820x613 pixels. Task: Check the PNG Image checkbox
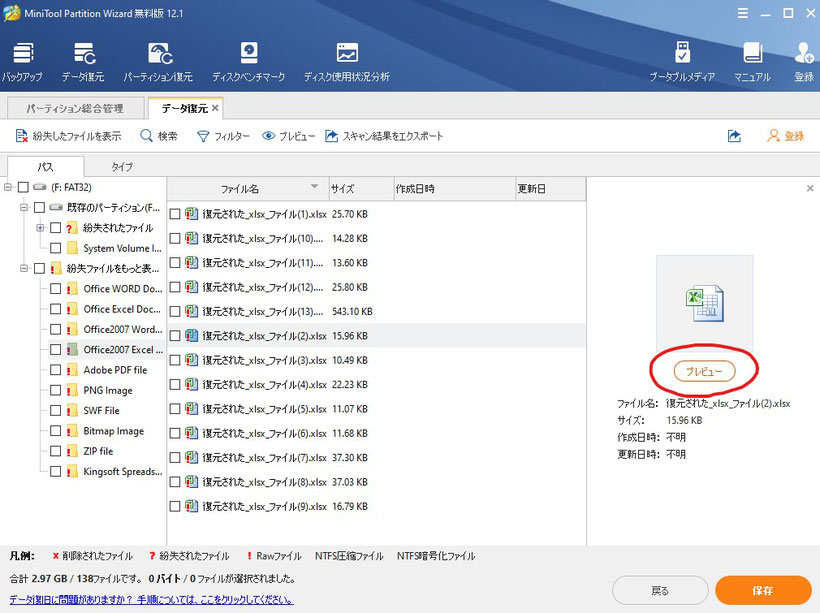[55, 390]
